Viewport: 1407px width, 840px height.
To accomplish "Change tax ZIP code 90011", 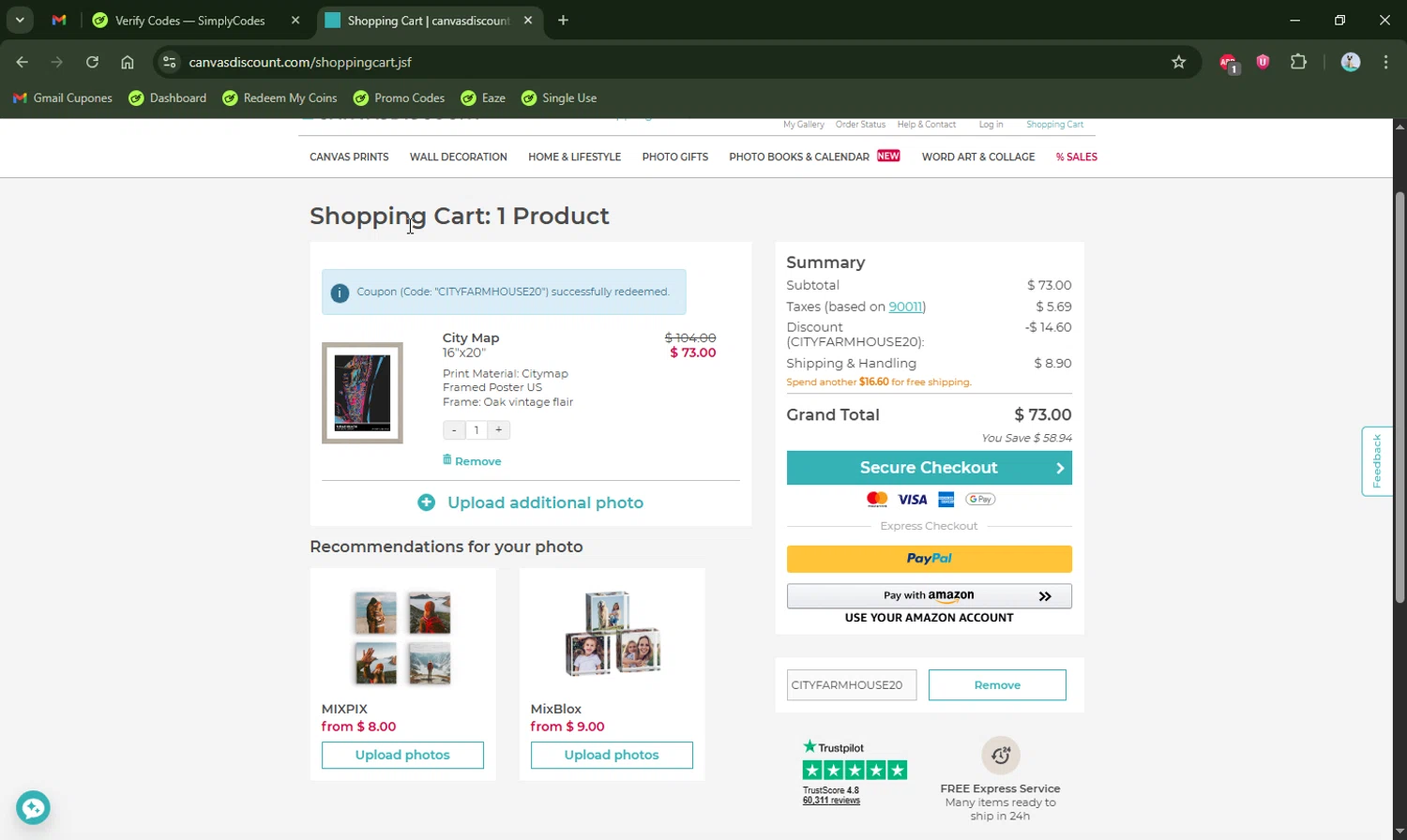I will 905,307.
